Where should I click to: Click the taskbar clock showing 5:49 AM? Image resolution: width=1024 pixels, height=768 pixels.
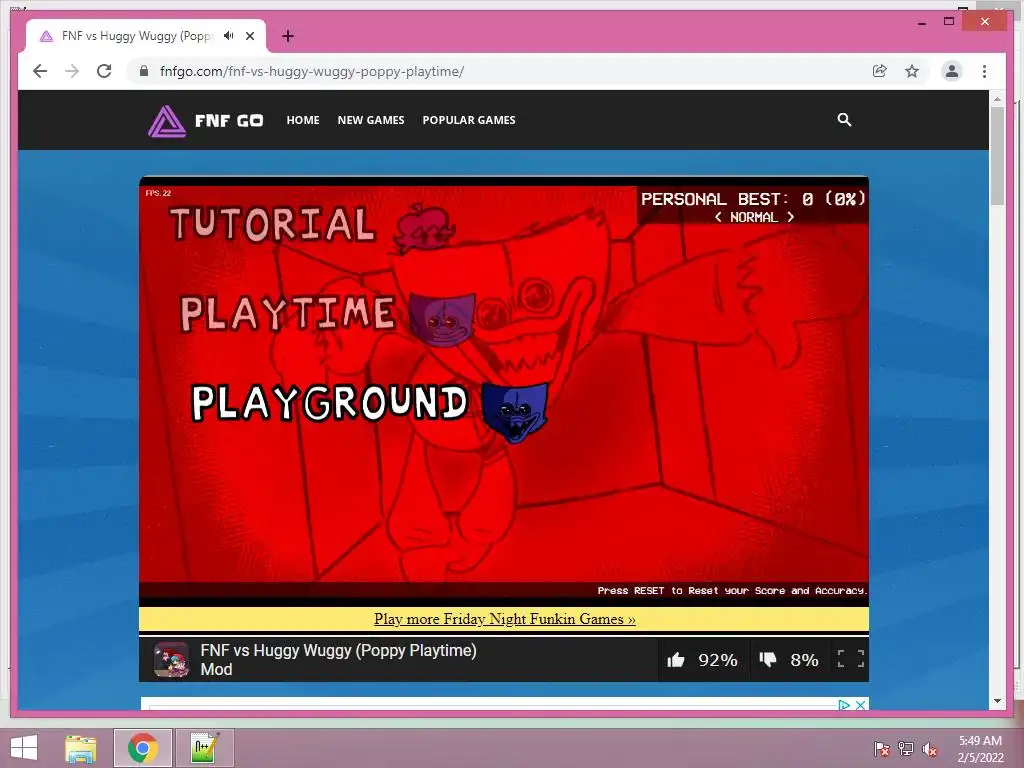point(980,748)
